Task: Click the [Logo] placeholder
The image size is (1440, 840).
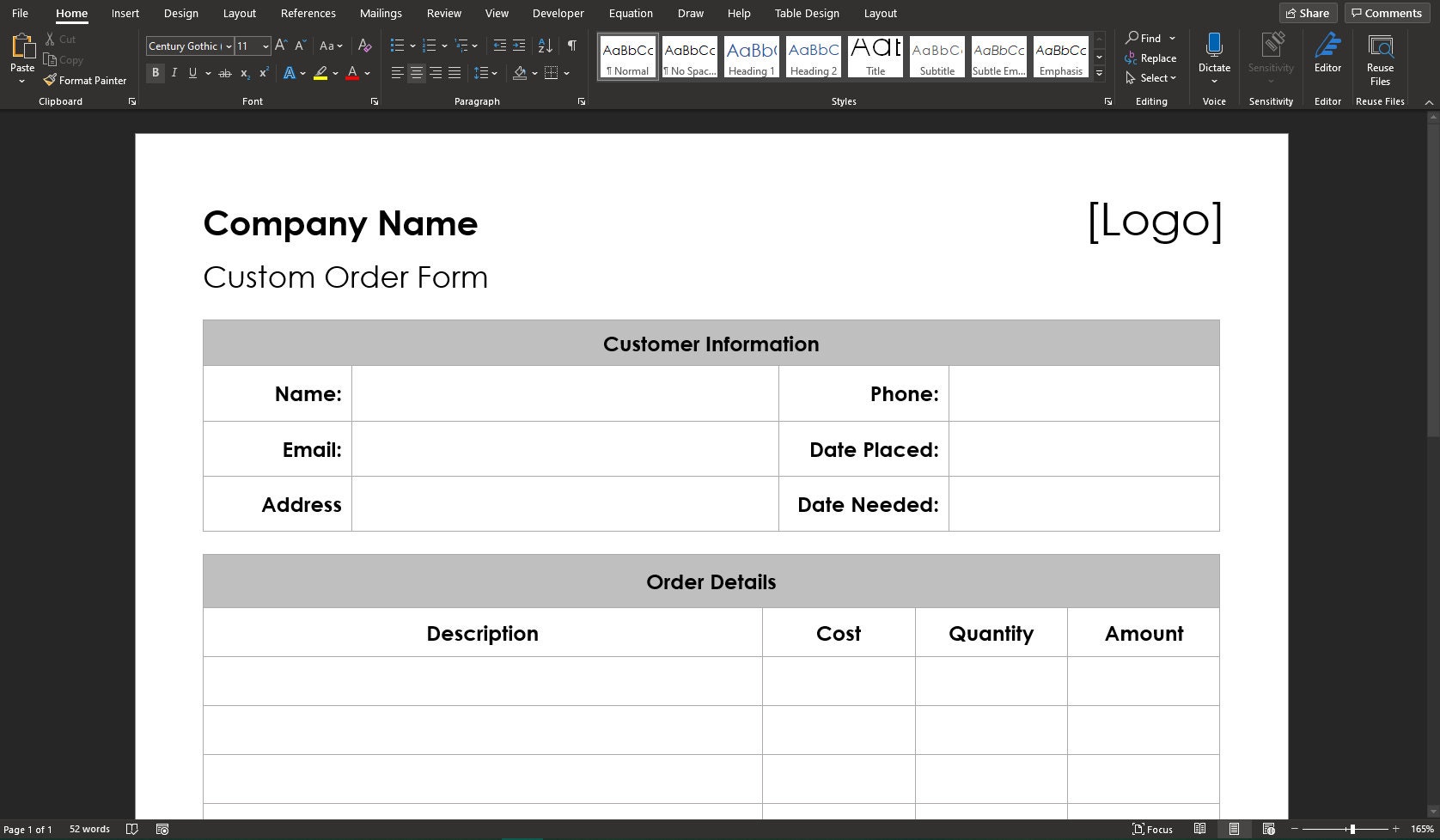Action: pos(1154,221)
